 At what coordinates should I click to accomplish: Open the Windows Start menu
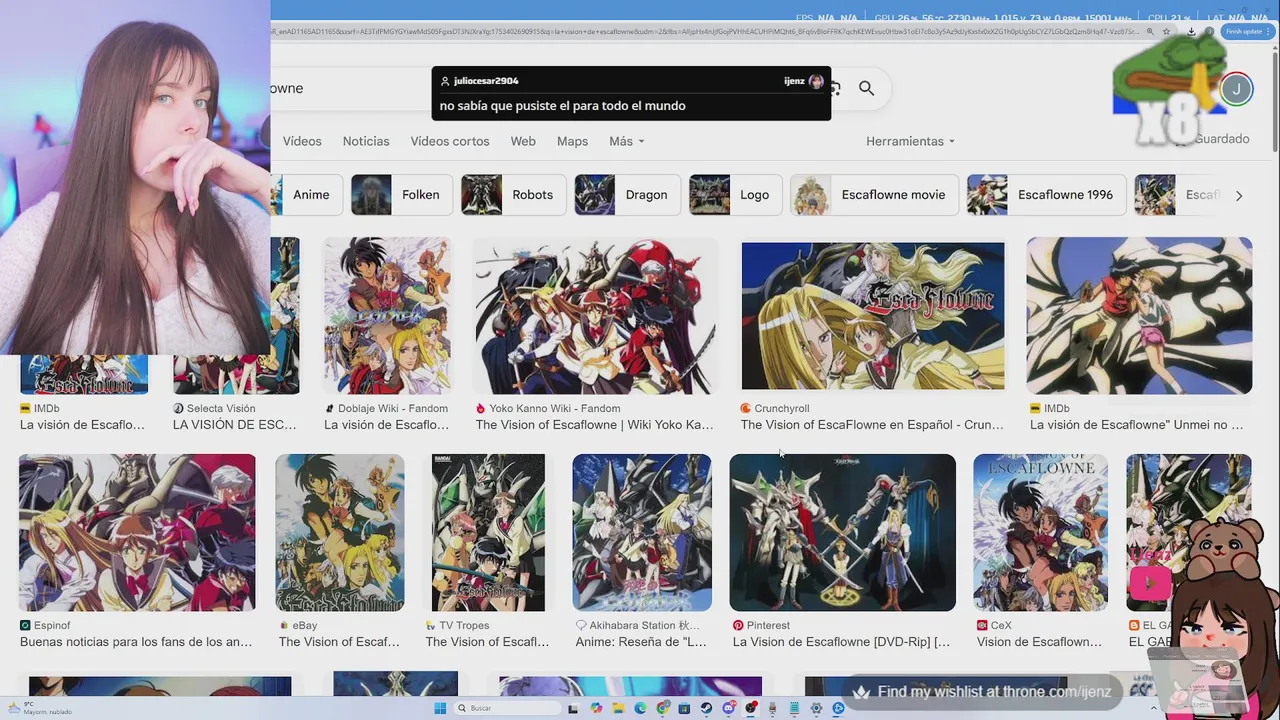coord(440,708)
